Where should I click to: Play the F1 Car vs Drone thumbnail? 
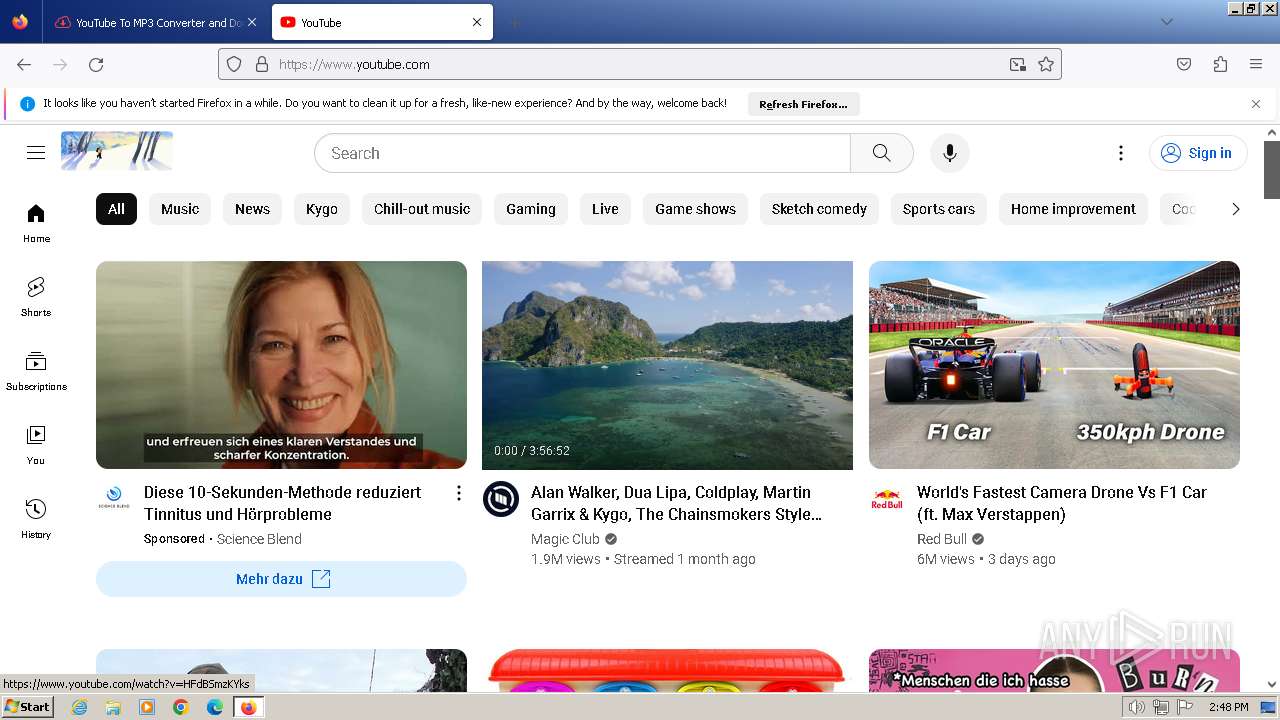point(1054,365)
